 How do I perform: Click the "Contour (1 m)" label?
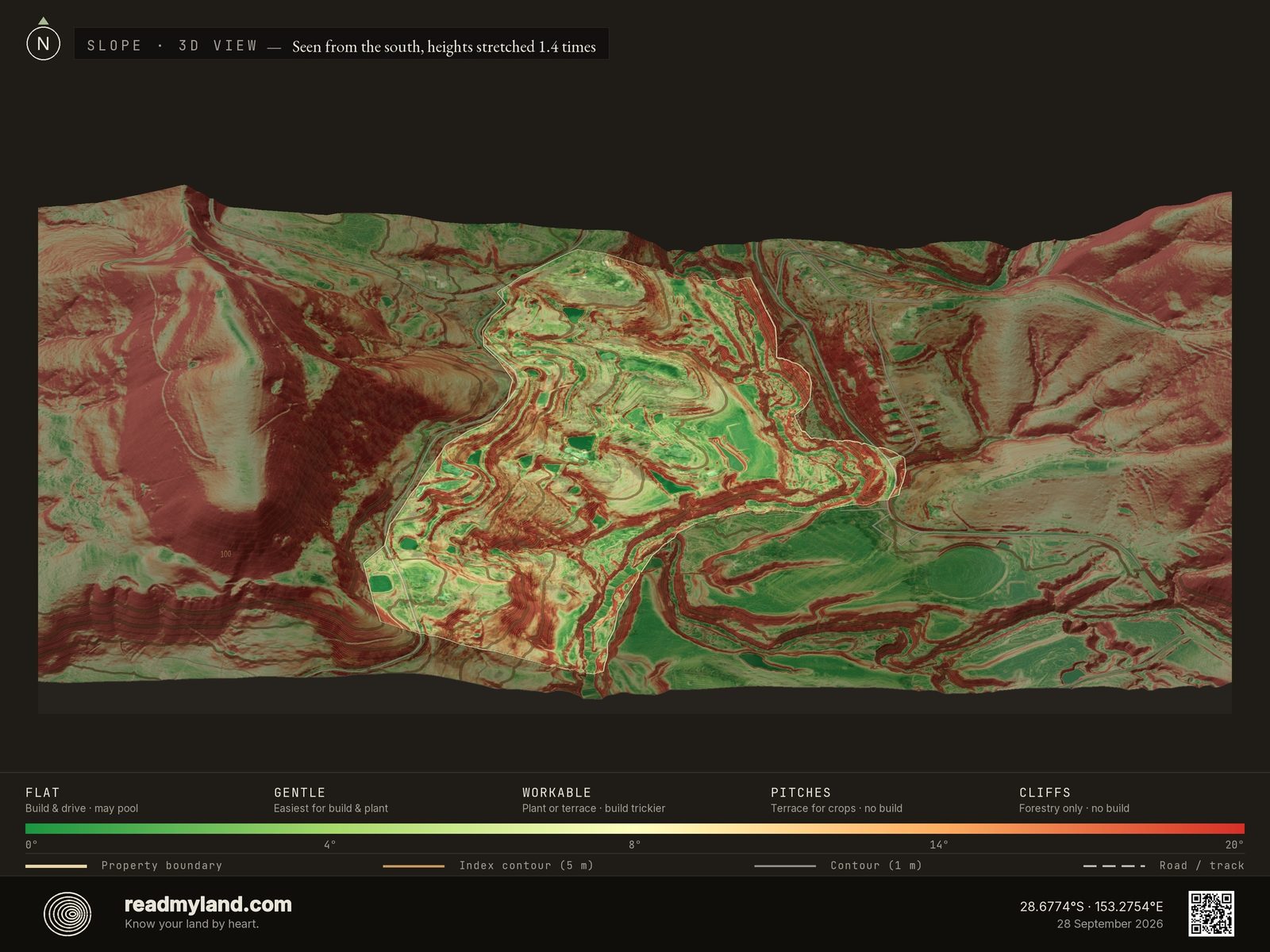876,866
